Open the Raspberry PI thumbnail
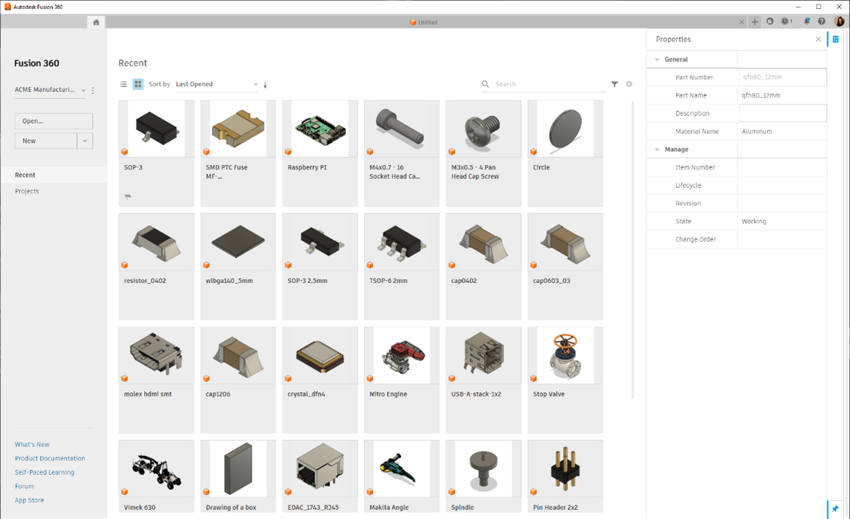The width and height of the screenshot is (850, 519). pyautogui.click(x=320, y=130)
